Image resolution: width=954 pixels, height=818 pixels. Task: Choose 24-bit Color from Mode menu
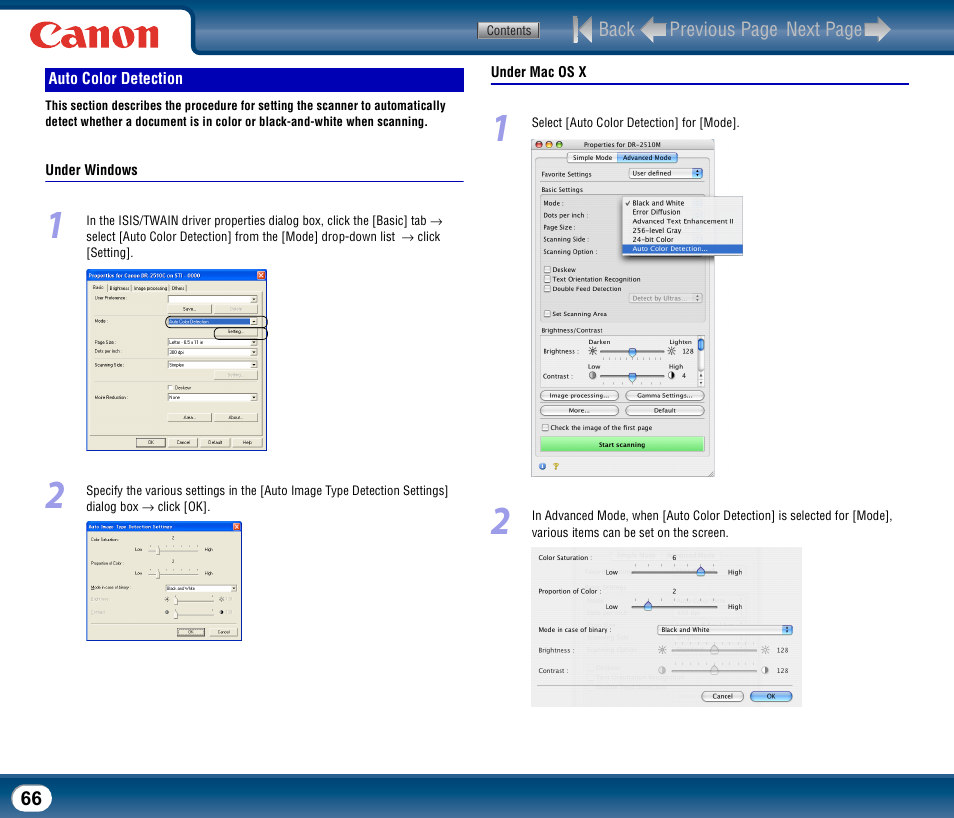[x=682, y=240]
